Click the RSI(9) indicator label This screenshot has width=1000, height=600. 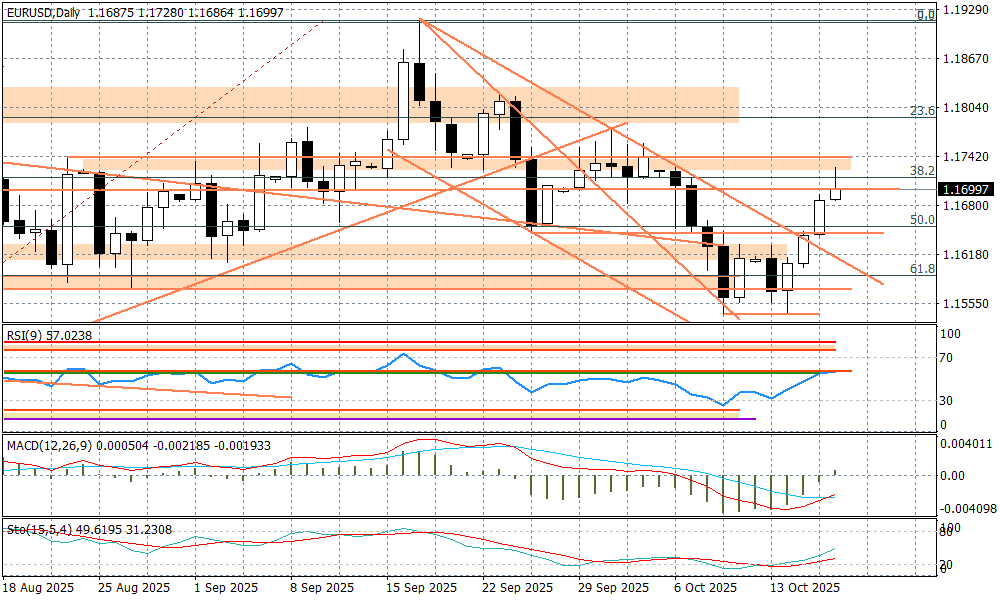coord(49,336)
